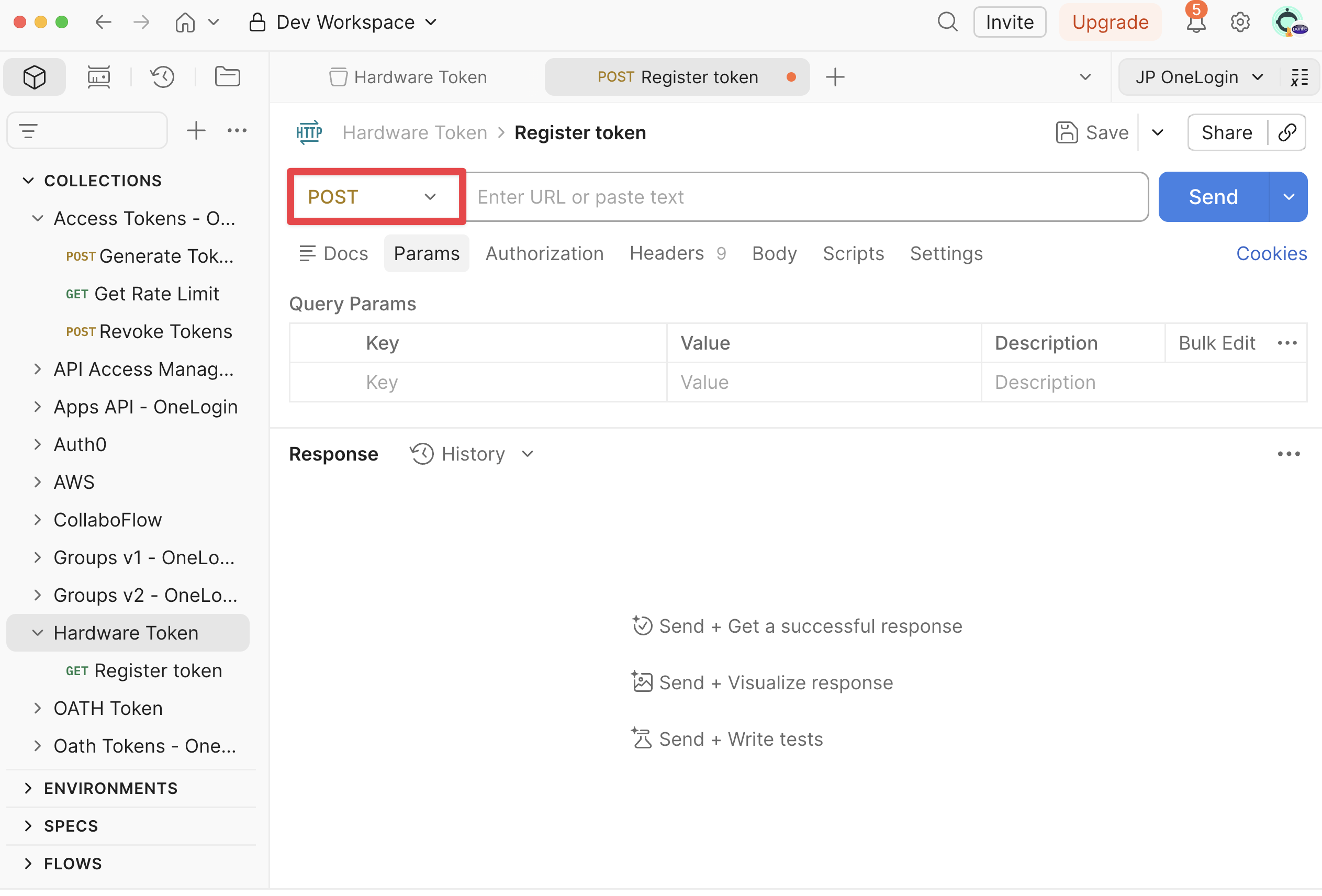Expand the Apps API - OneLogin collection

38,407
